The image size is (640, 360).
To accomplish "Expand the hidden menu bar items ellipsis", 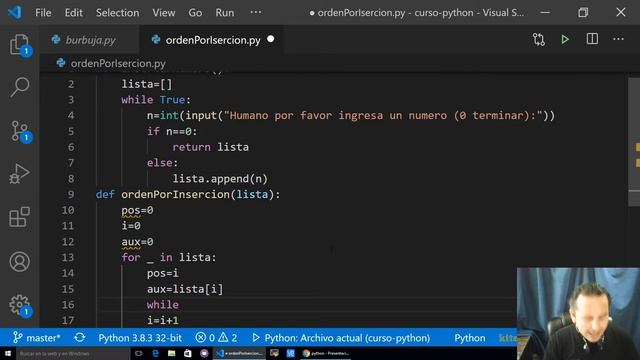I will click(256, 12).
